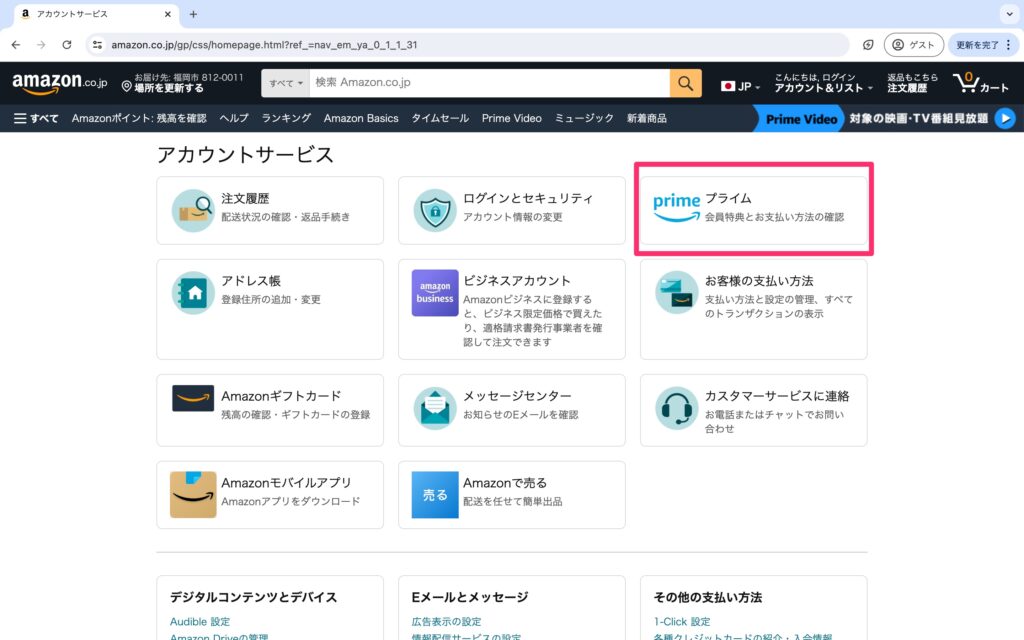1024x640 pixels.
Task: Open Amazon Basics nav item
Action: coord(361,118)
